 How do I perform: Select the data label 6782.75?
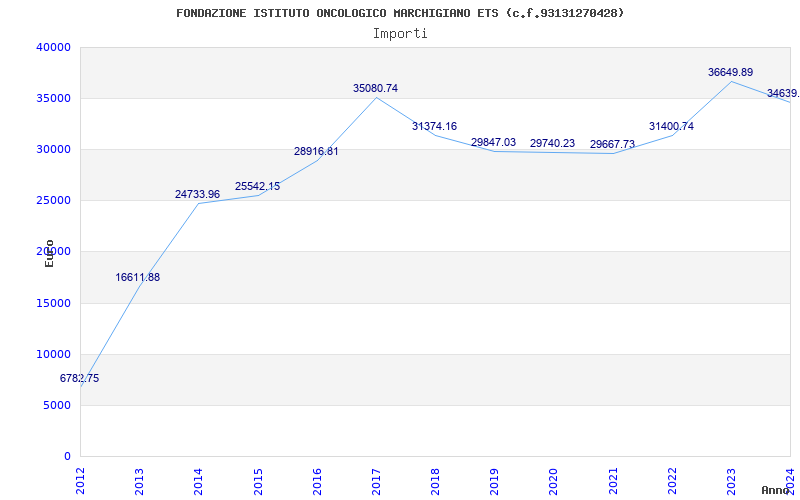coord(79,379)
